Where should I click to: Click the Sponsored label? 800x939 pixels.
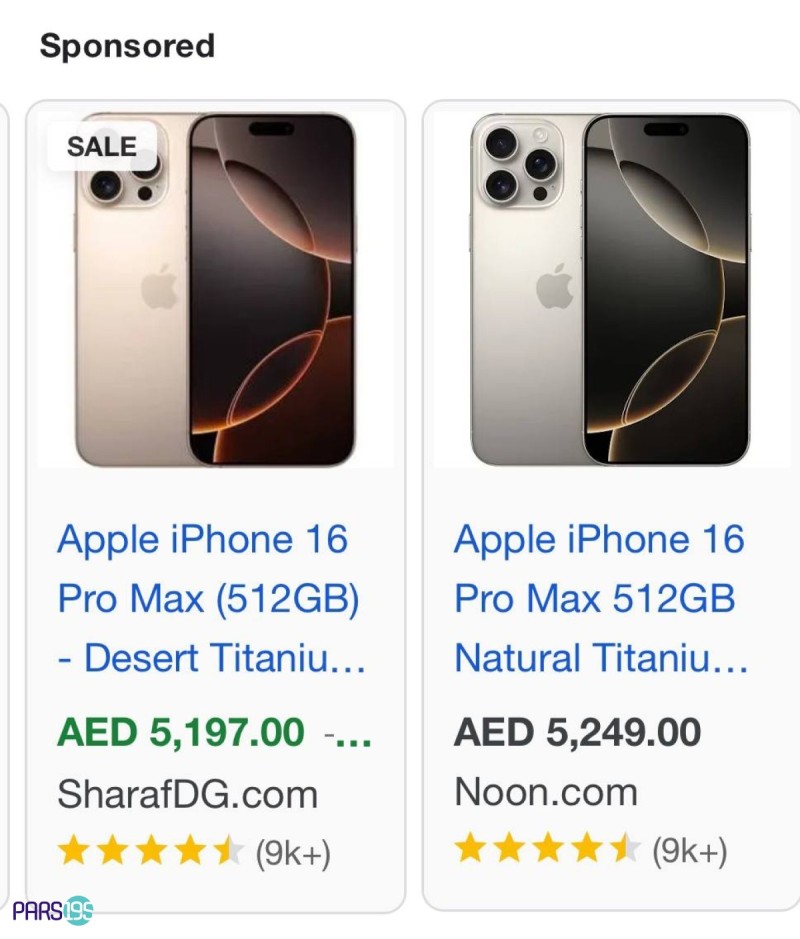[127, 46]
